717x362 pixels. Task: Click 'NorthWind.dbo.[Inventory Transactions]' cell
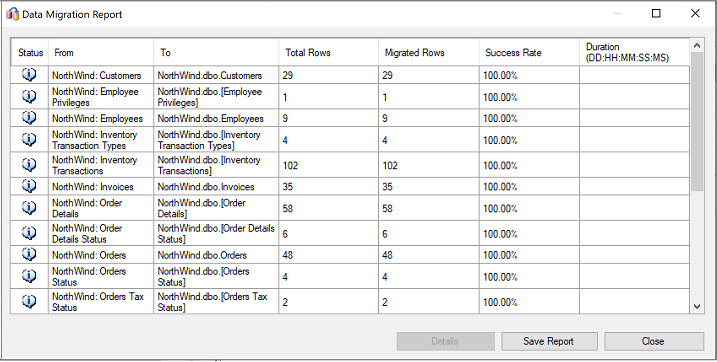(x=216, y=165)
